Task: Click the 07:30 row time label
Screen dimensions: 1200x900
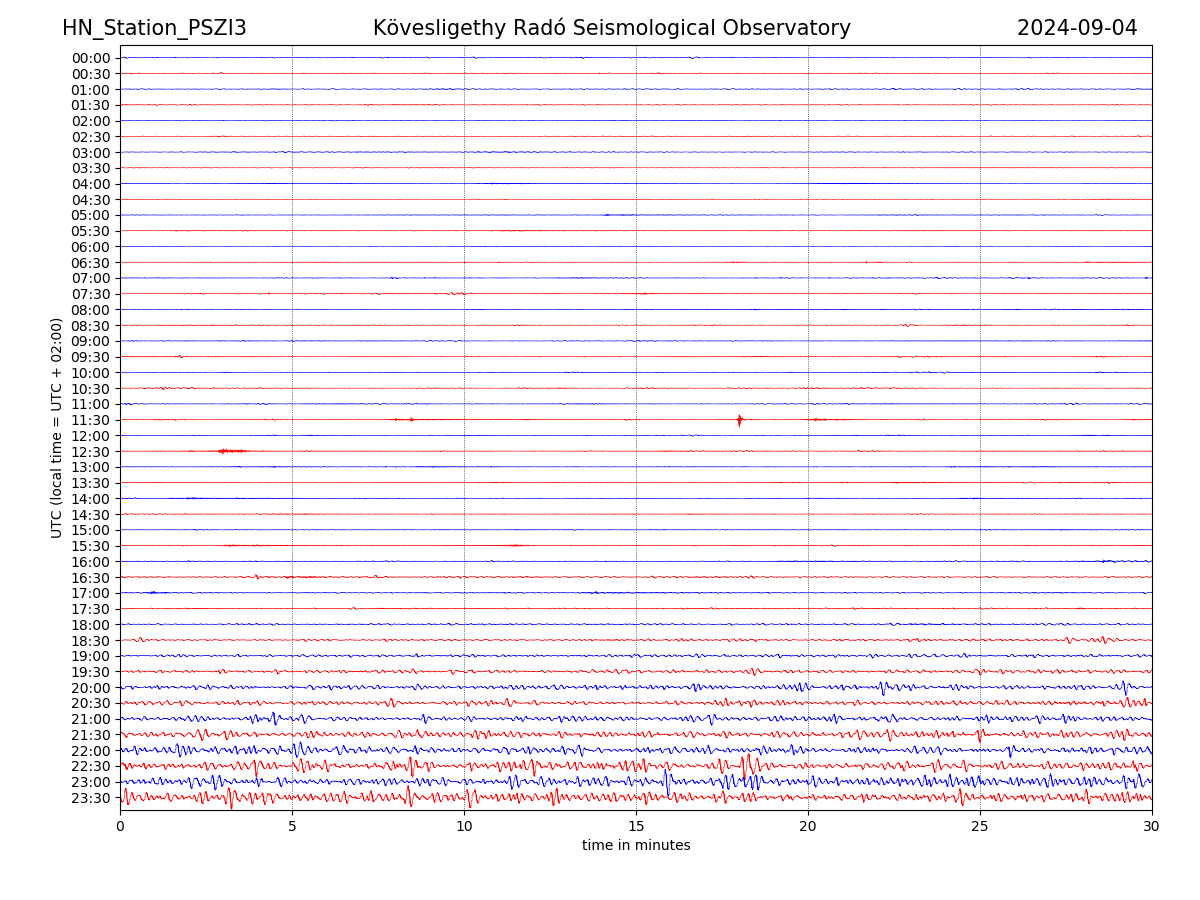Action: point(91,294)
